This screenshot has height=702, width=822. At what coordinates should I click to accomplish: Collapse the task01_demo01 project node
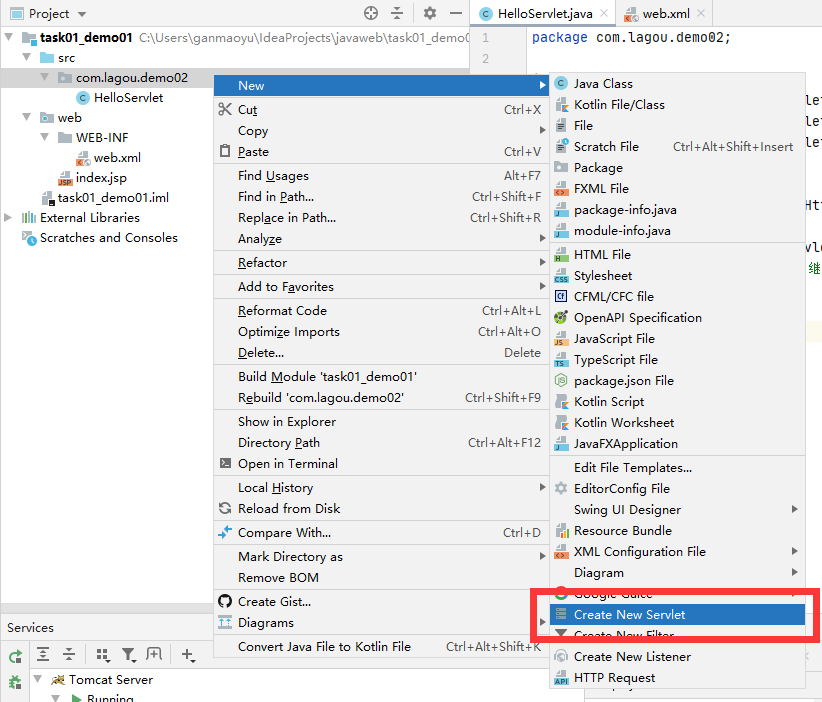(9, 37)
